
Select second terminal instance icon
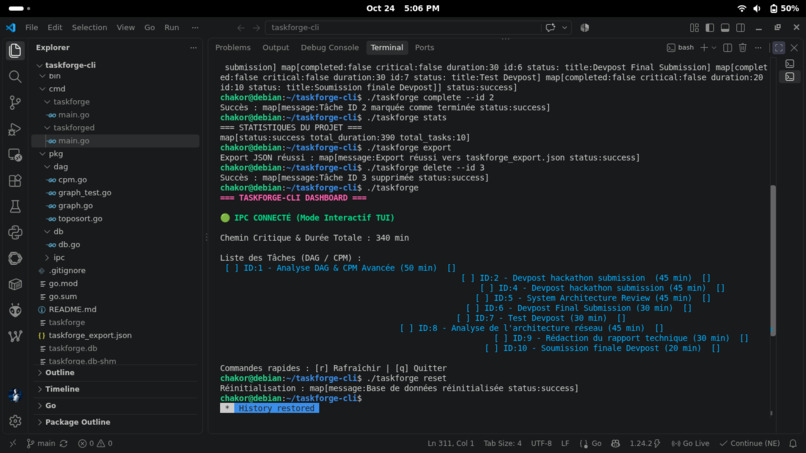[790, 77]
